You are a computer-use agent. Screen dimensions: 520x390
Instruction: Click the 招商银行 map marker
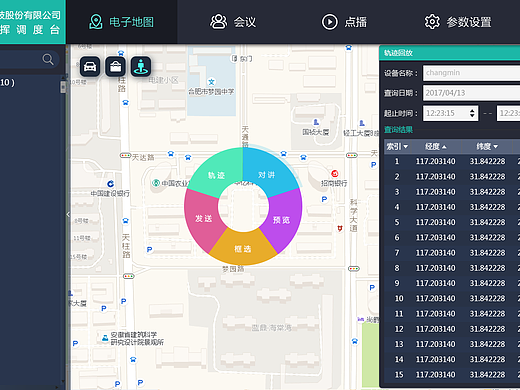[335, 174]
